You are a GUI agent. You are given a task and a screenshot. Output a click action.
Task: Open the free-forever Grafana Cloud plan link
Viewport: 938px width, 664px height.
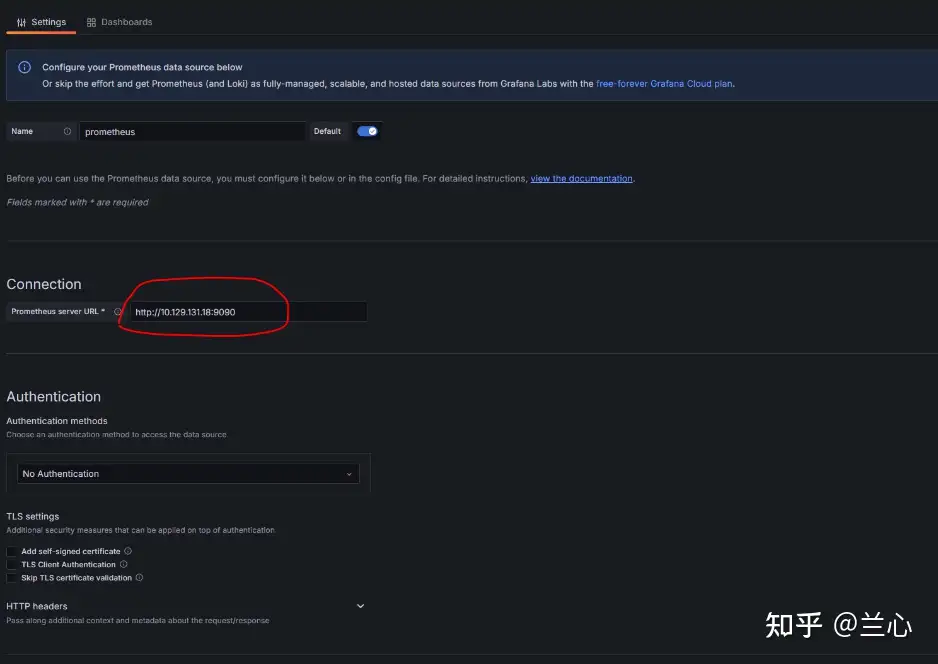pos(664,84)
